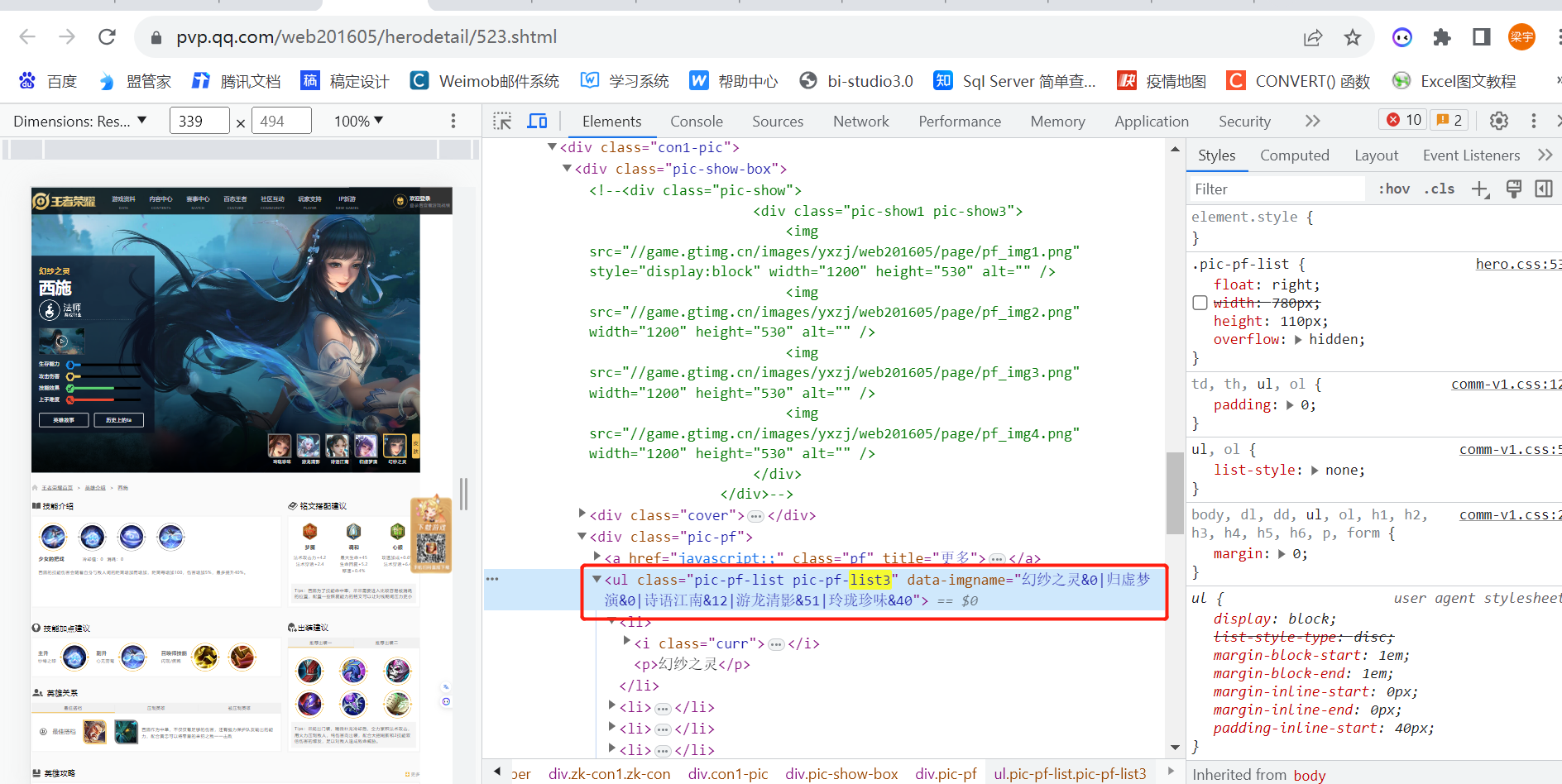Expand div class cover node

point(582,514)
